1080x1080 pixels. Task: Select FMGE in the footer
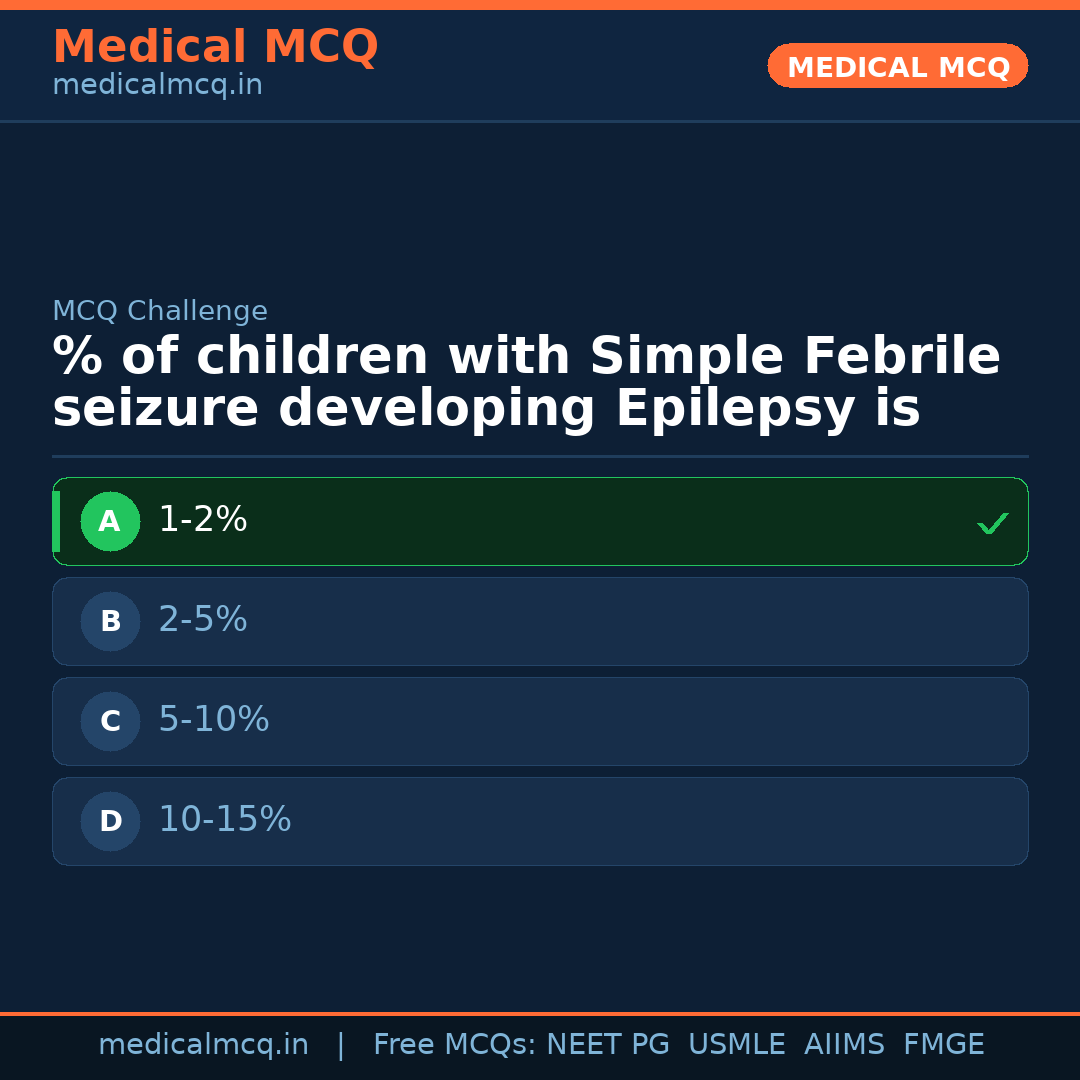pos(943,1045)
